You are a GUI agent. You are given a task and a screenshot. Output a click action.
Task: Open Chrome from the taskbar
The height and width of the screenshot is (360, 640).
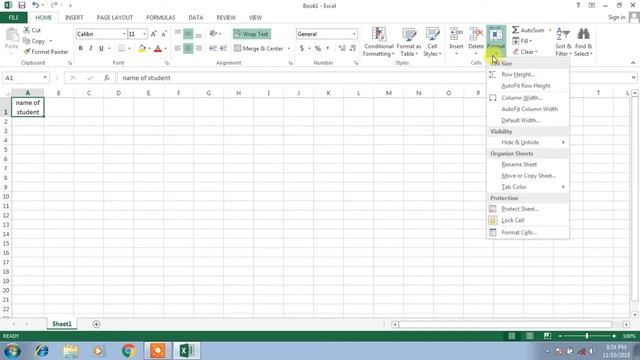point(128,350)
